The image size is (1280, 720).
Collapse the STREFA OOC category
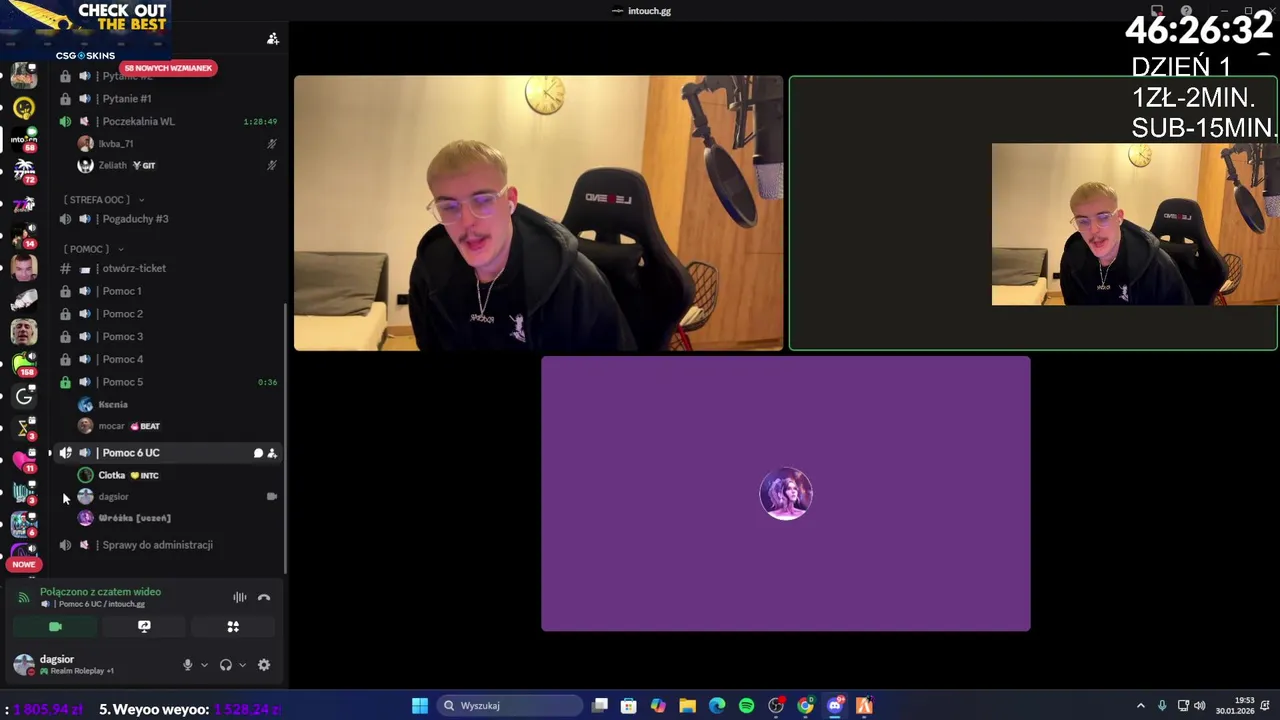click(x=104, y=200)
